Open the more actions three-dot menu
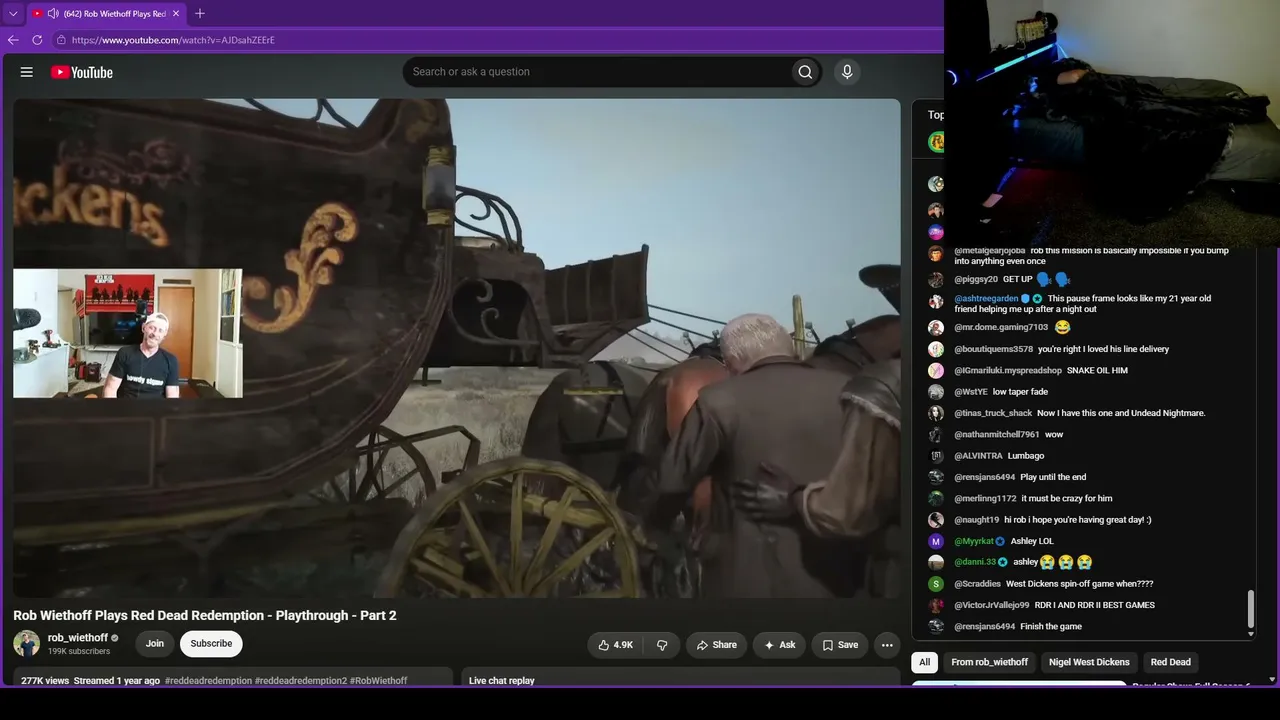Viewport: 1280px width, 720px height. (x=887, y=645)
